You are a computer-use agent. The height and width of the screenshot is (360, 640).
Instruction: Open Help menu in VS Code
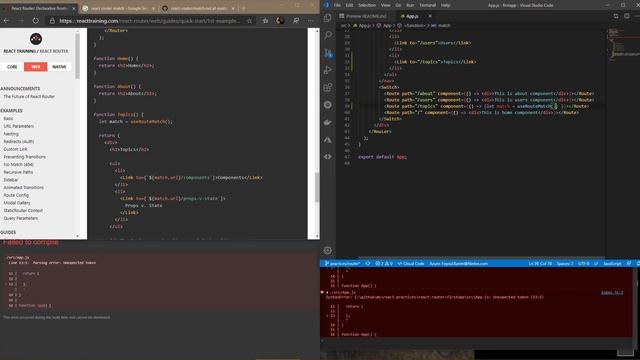(445, 5)
